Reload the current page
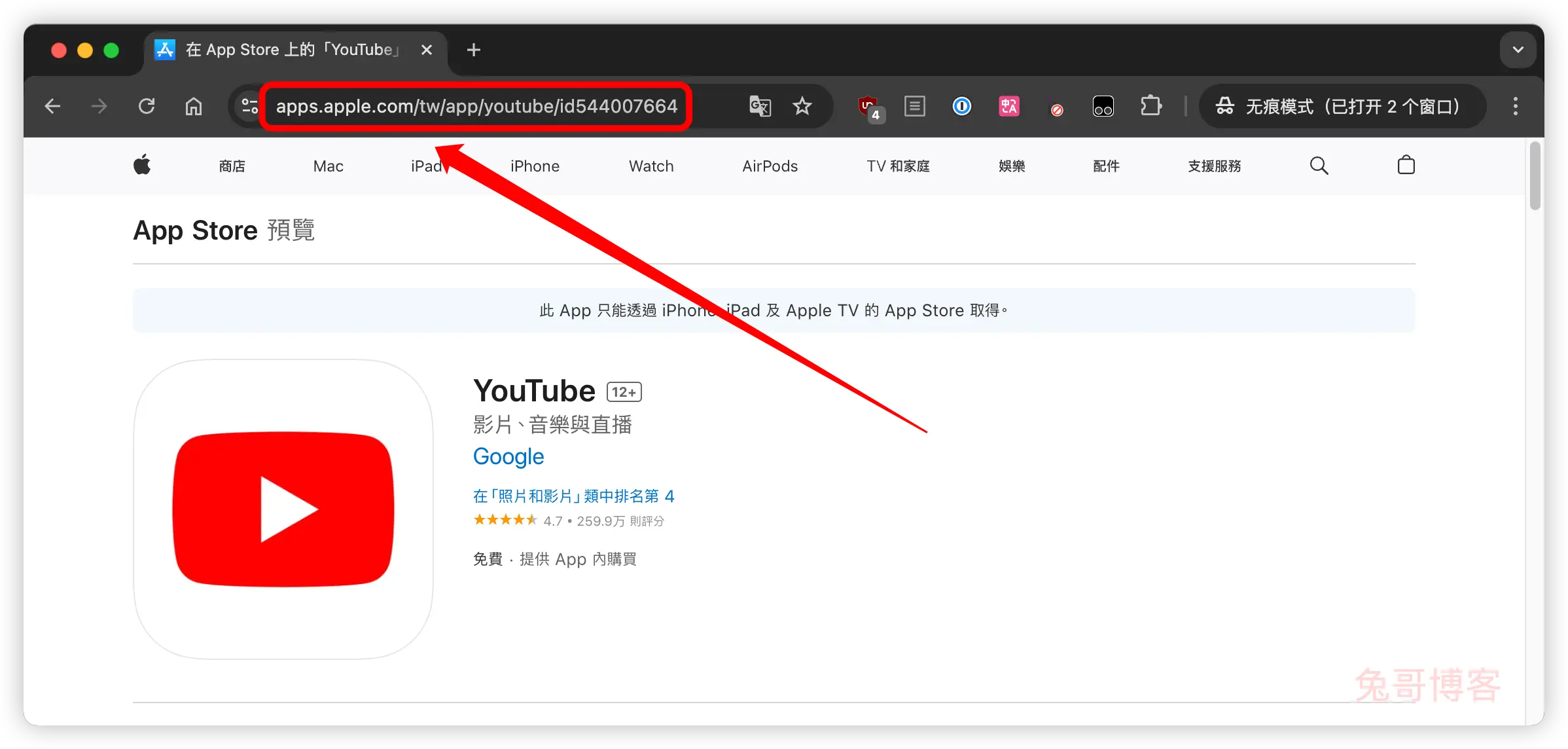Viewport: 1568px width, 749px height. (x=147, y=106)
